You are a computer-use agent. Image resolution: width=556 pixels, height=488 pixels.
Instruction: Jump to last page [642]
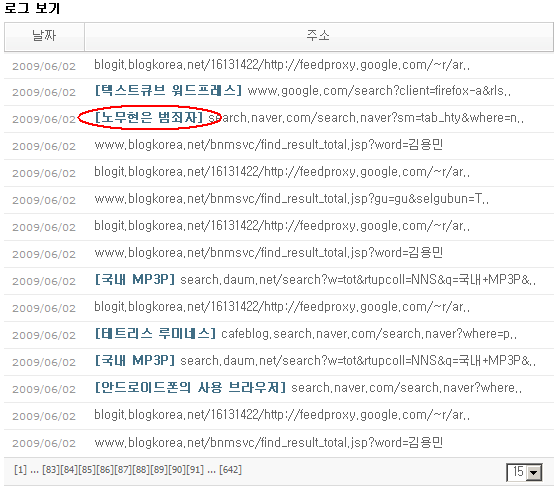[x=230, y=470]
